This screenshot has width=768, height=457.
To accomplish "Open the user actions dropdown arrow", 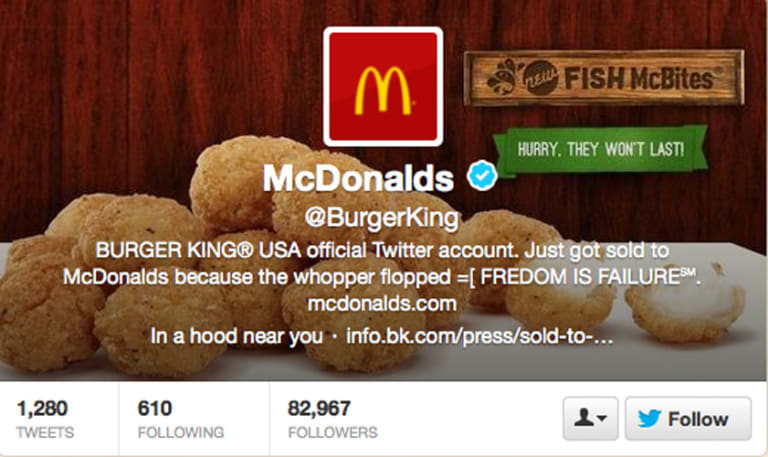I will (602, 418).
